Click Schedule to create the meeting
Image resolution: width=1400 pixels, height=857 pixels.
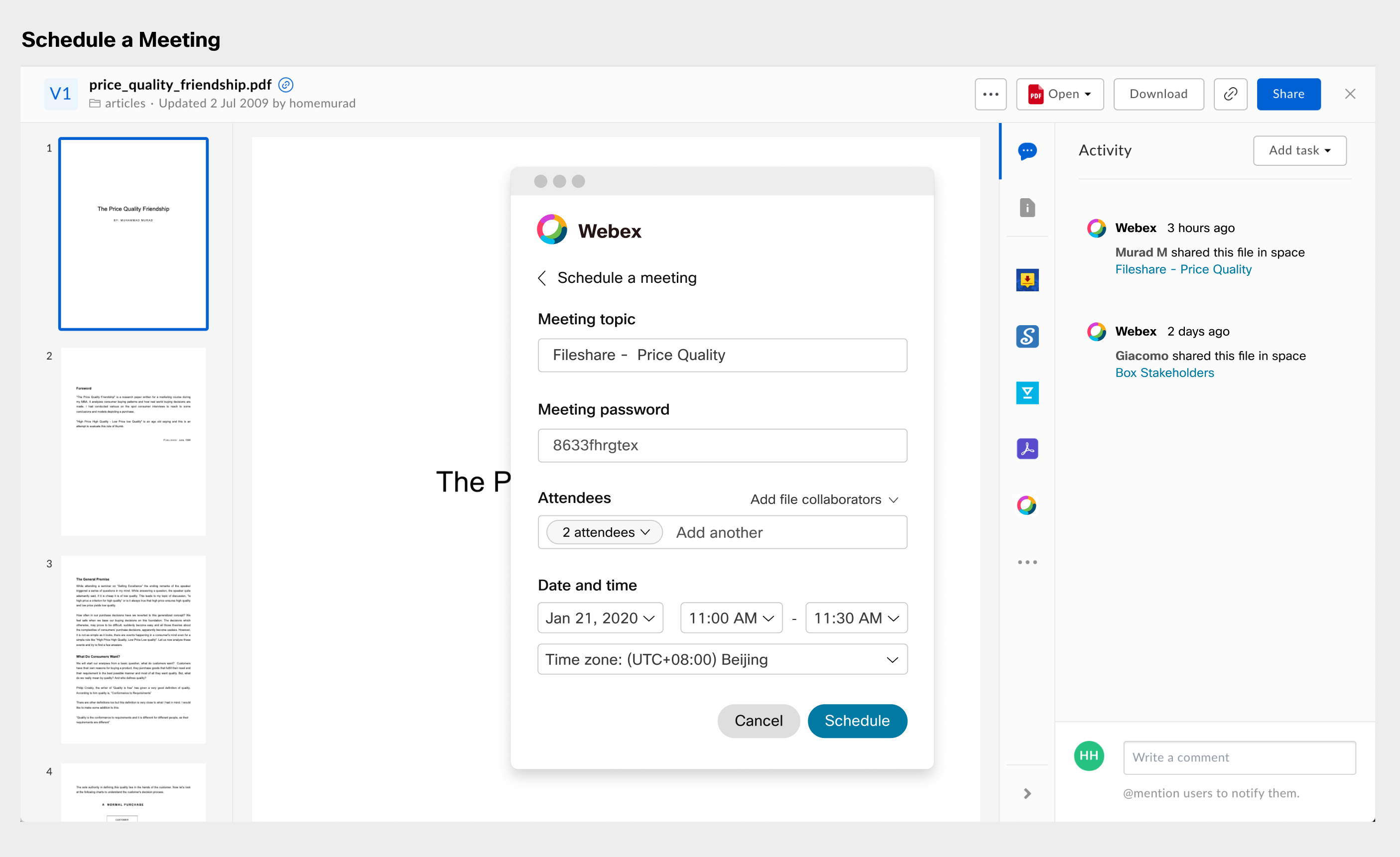(x=858, y=721)
